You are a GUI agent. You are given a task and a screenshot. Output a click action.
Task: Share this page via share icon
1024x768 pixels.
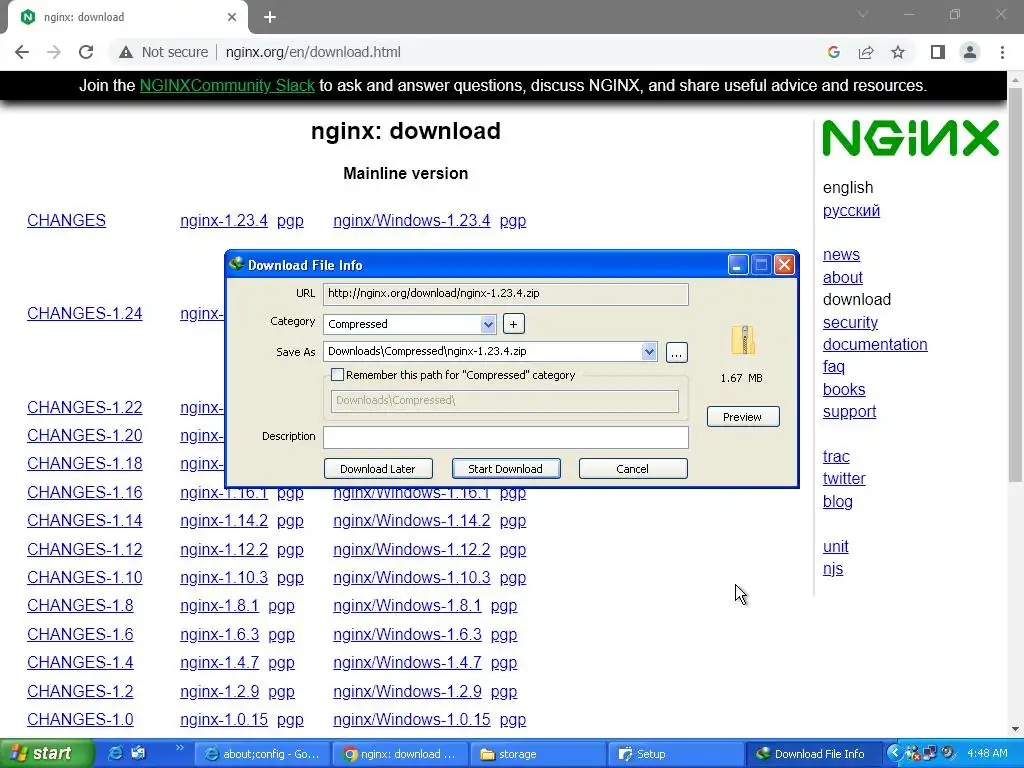866,52
